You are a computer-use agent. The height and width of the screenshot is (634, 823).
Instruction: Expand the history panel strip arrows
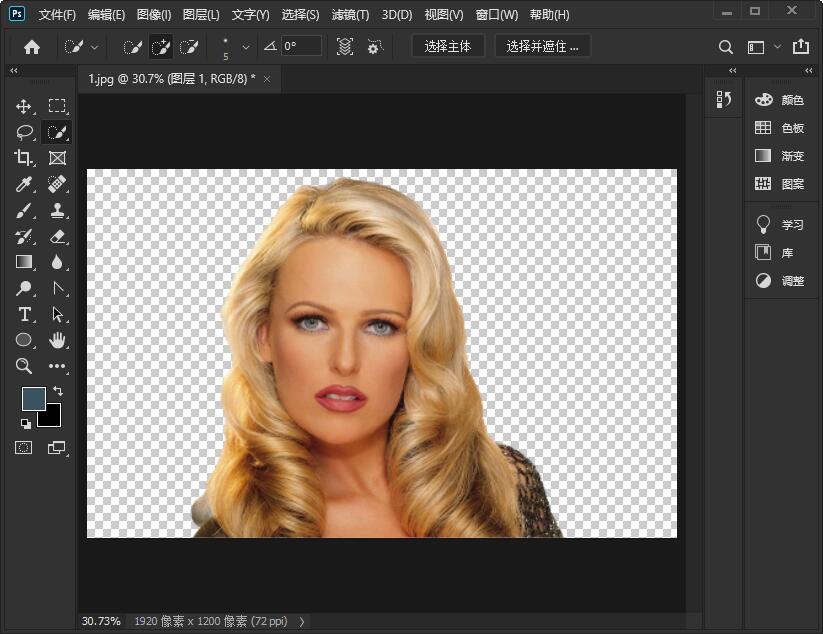tap(733, 70)
